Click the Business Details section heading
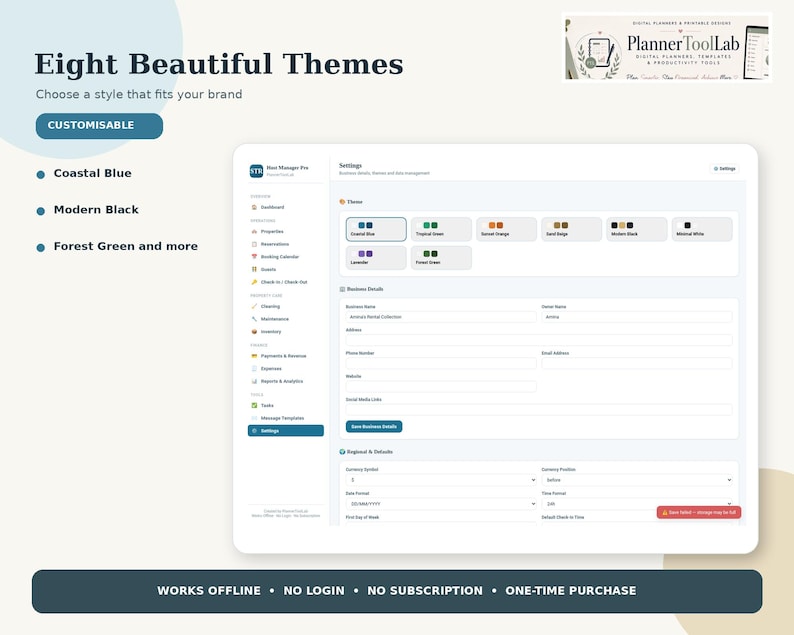The image size is (794, 635). click(361, 289)
